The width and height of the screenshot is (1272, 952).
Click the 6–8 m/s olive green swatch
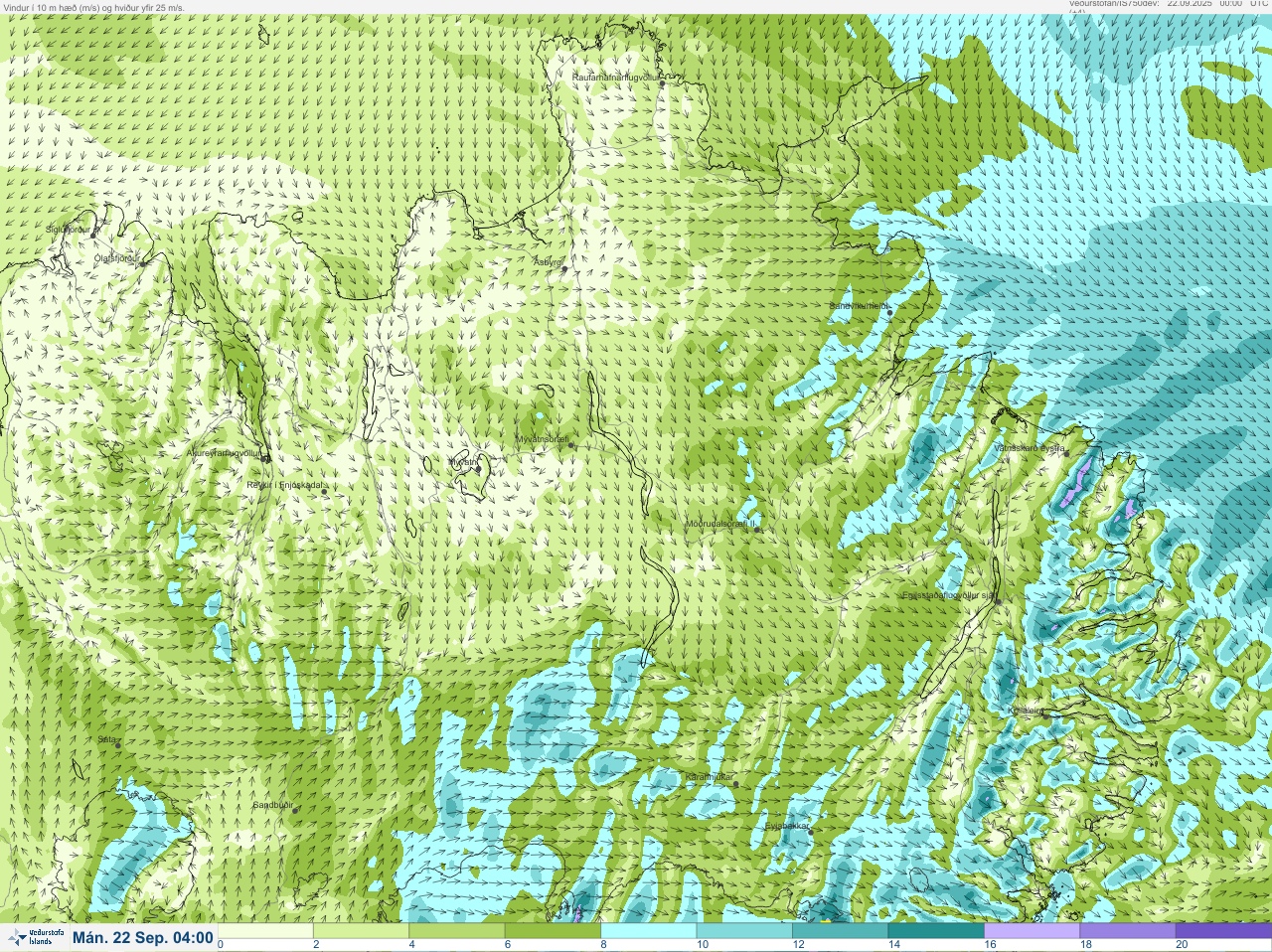(x=554, y=931)
